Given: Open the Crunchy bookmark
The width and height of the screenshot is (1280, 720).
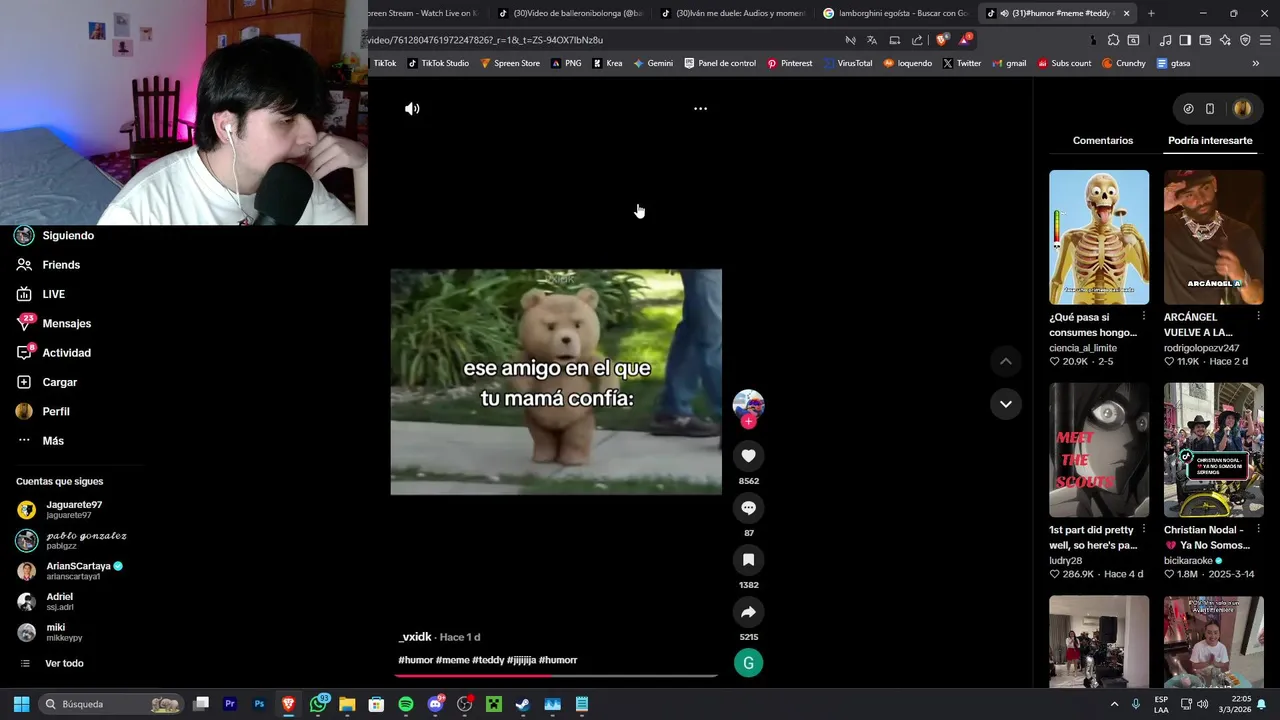Looking at the screenshot, I should (x=1124, y=63).
